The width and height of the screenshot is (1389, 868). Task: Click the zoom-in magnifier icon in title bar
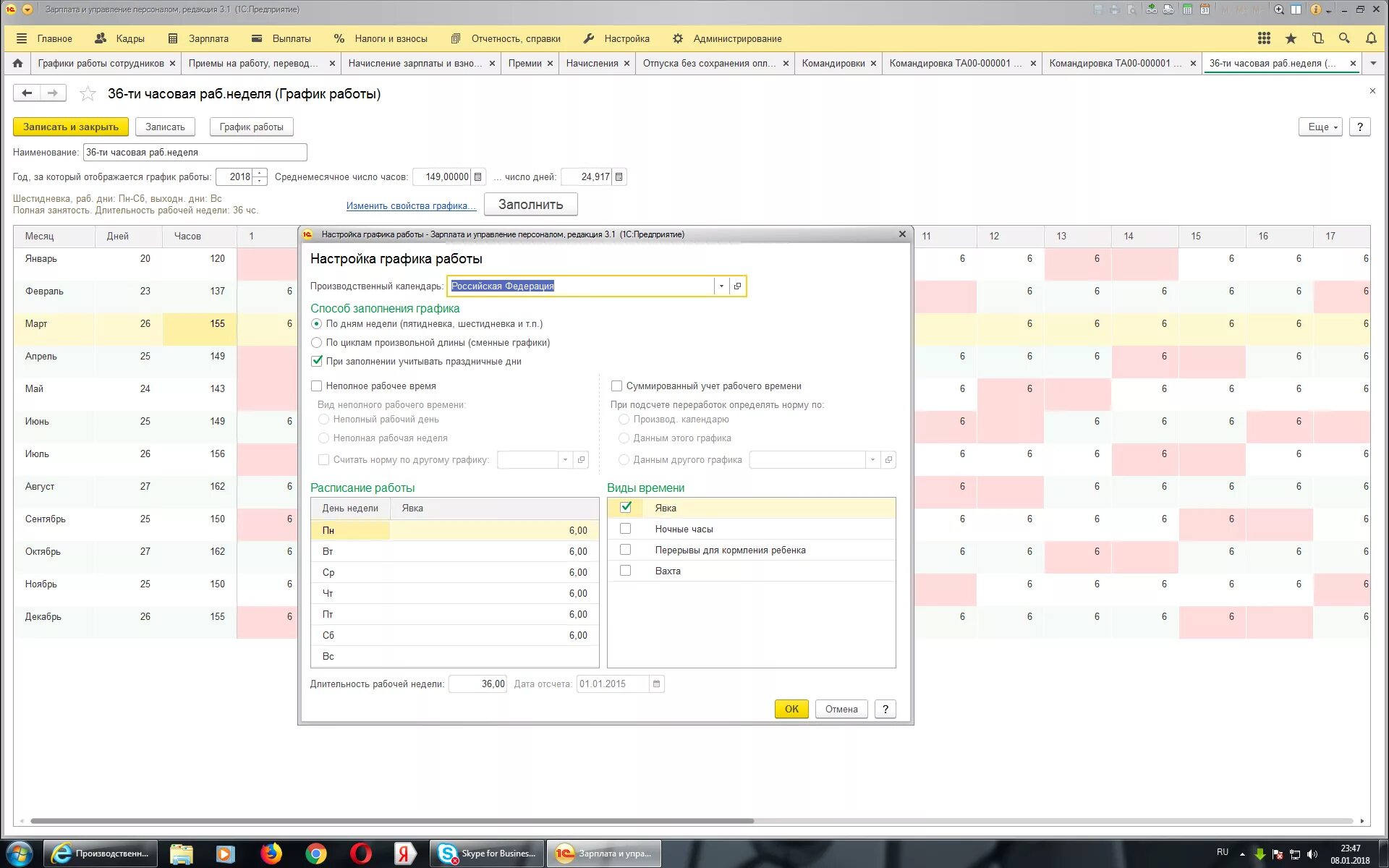tap(1279, 9)
